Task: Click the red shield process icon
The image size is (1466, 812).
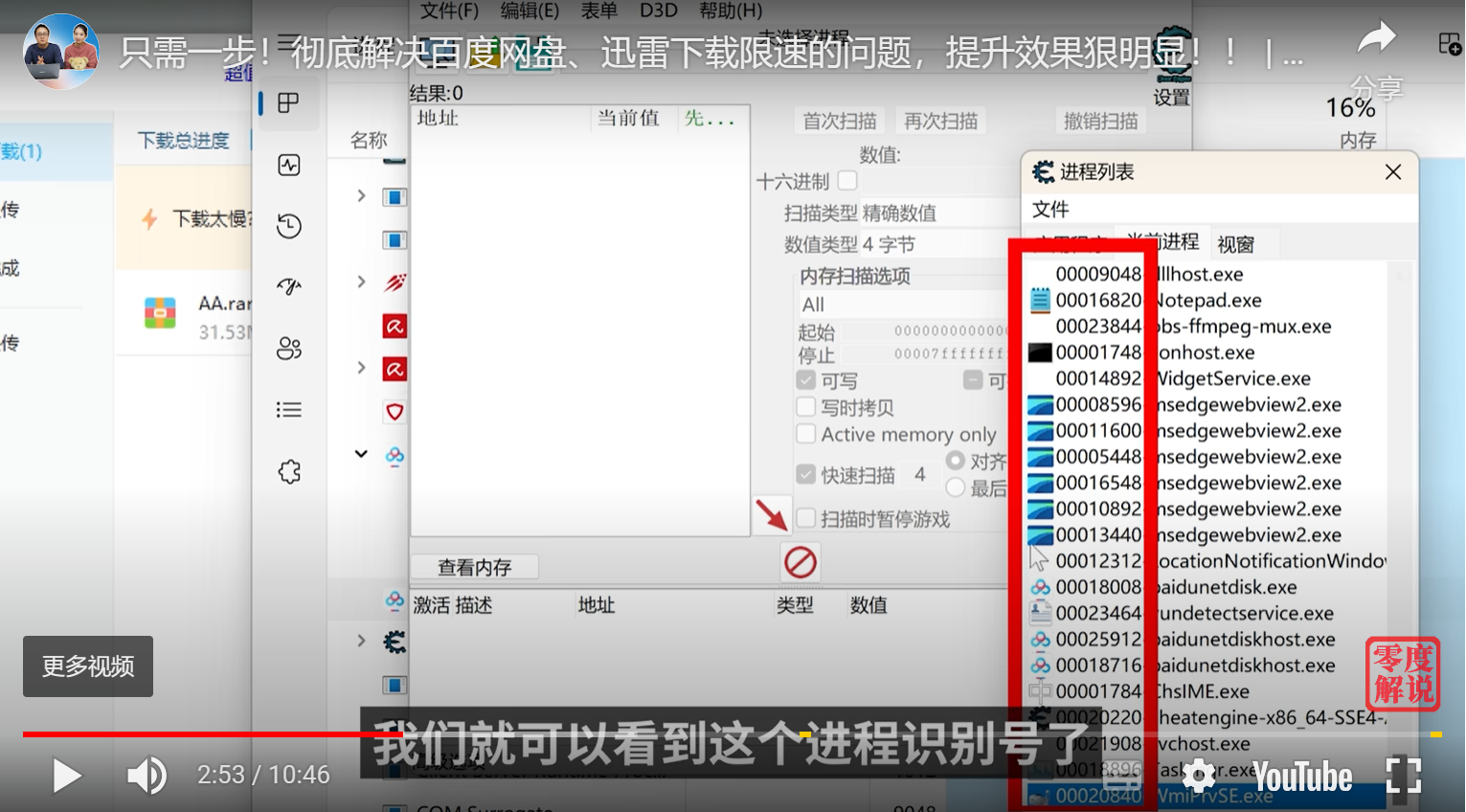Action: click(x=395, y=412)
